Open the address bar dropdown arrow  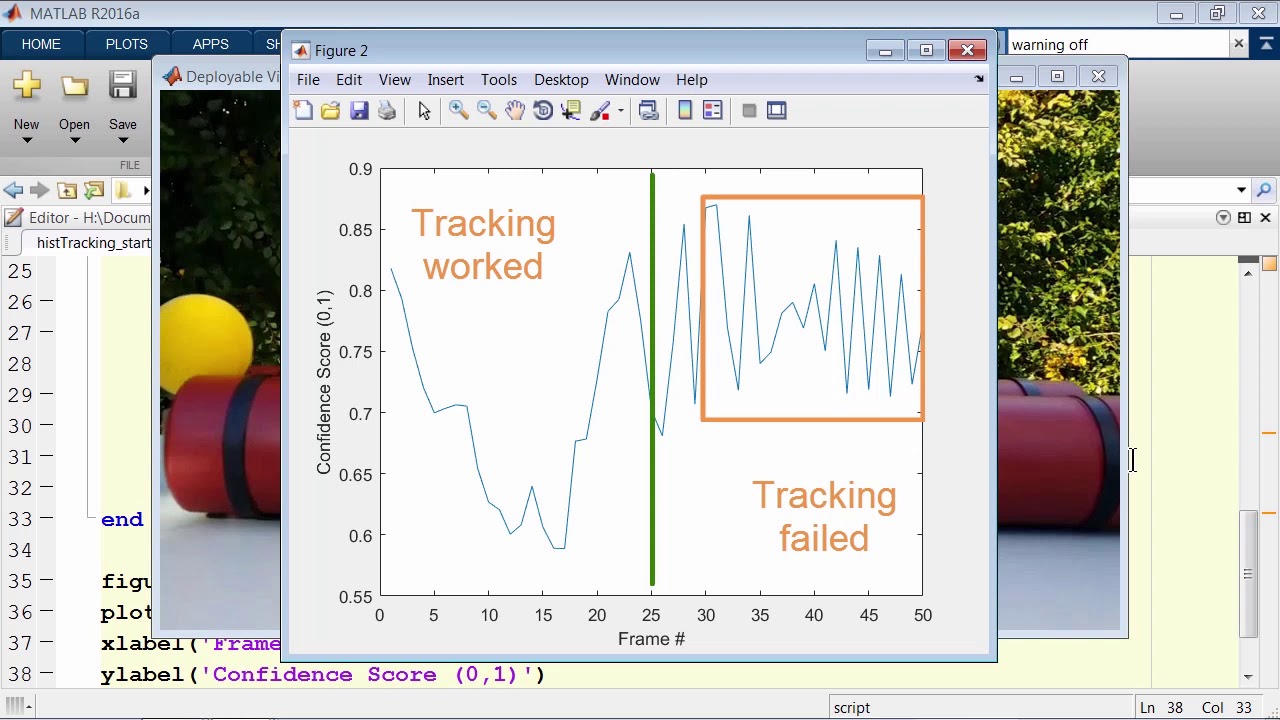(1241, 190)
